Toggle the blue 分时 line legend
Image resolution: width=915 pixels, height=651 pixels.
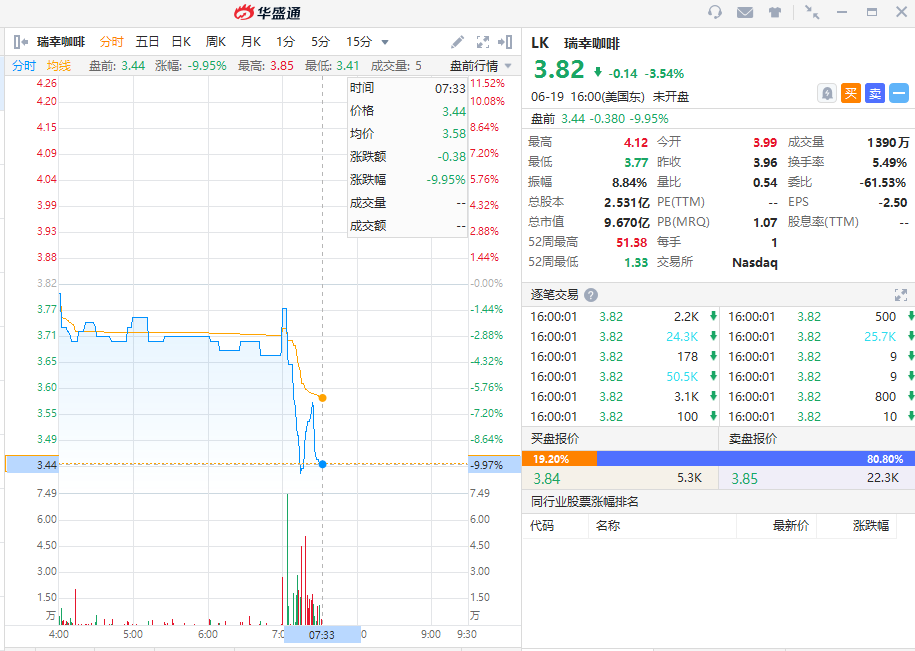[24, 66]
